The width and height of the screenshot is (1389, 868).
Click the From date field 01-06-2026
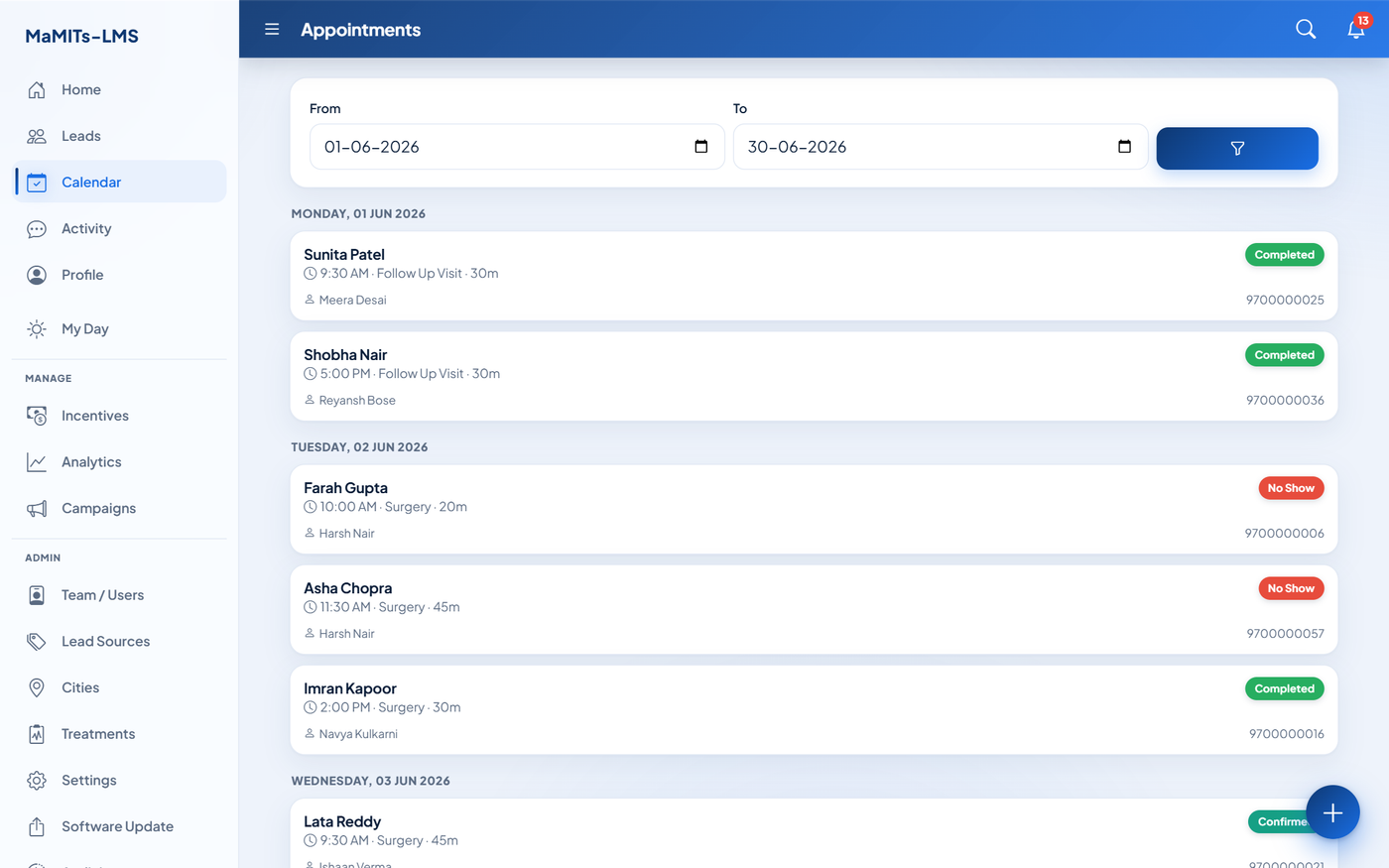[x=517, y=147]
